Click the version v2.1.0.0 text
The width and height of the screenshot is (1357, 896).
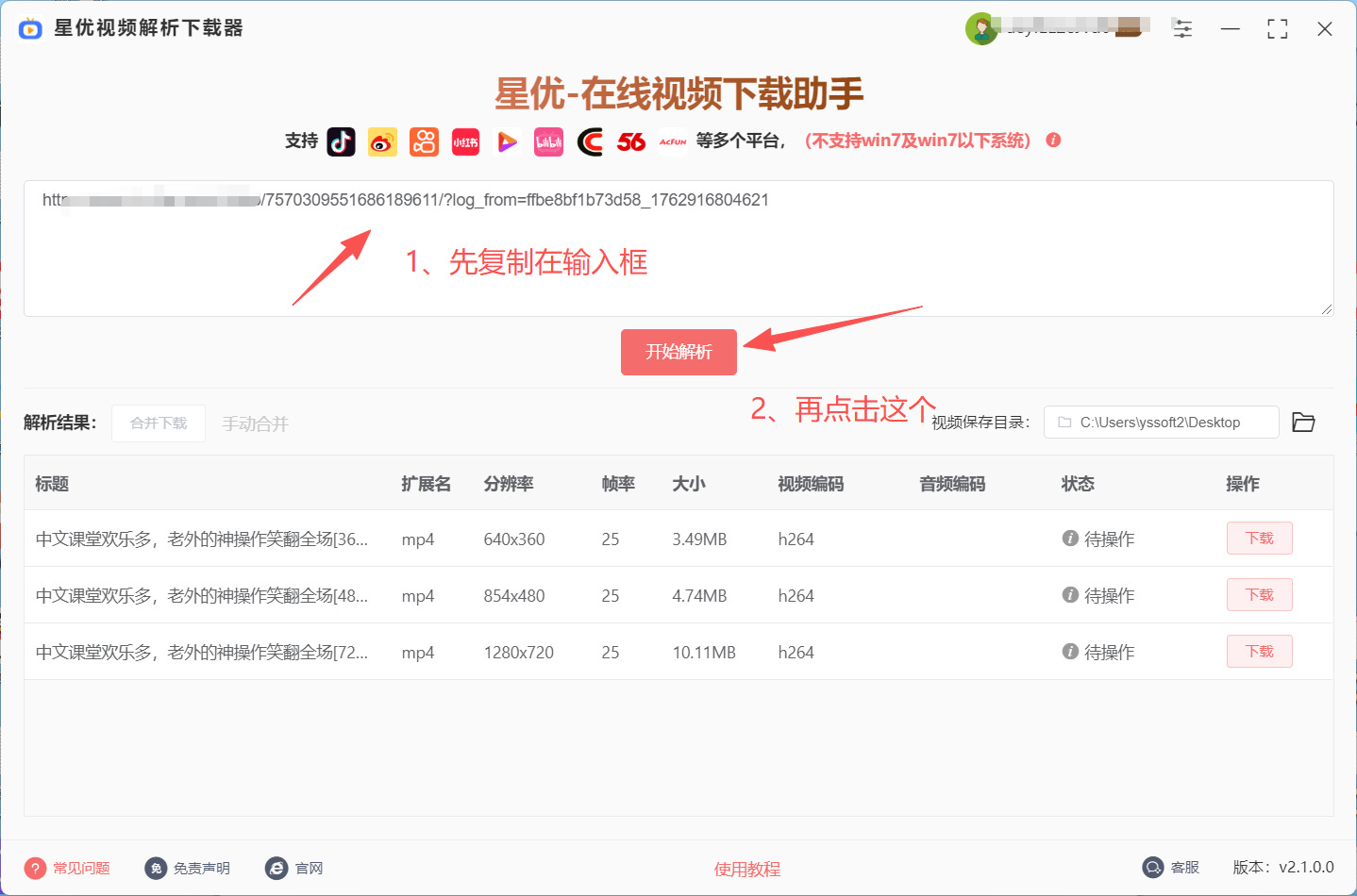(x=1283, y=868)
